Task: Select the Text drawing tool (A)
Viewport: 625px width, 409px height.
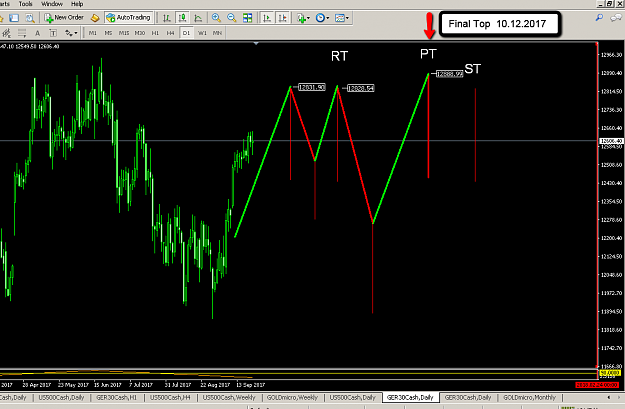Action: 37,33
